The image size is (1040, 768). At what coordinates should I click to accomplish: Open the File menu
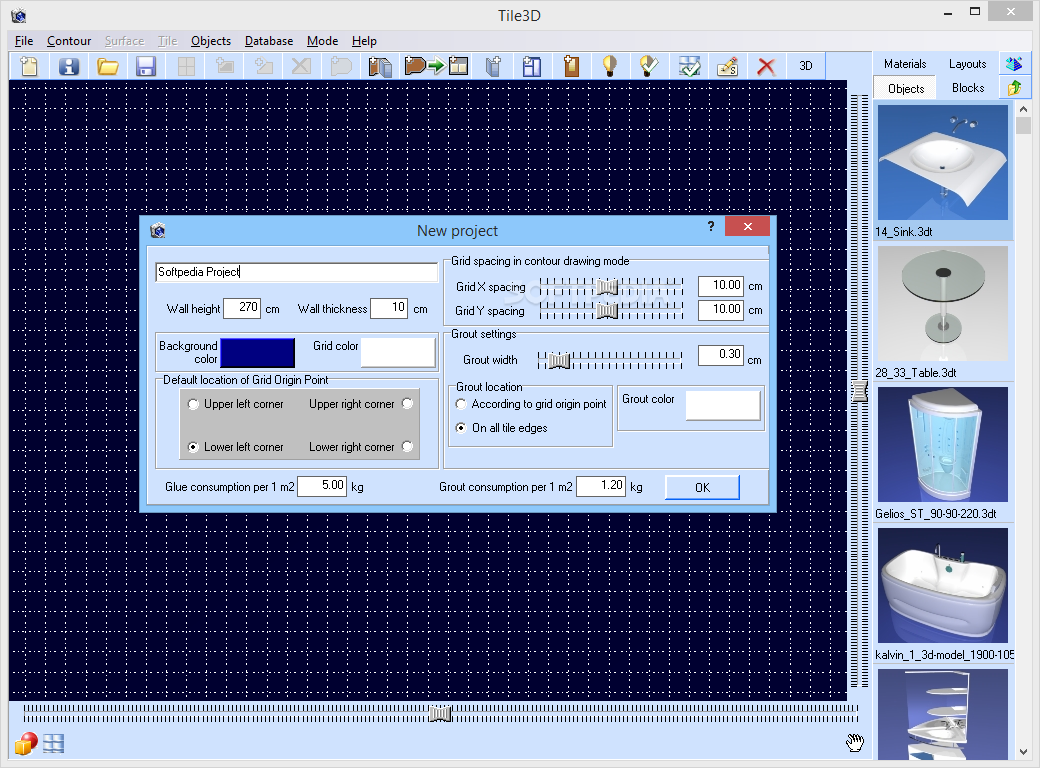[24, 40]
